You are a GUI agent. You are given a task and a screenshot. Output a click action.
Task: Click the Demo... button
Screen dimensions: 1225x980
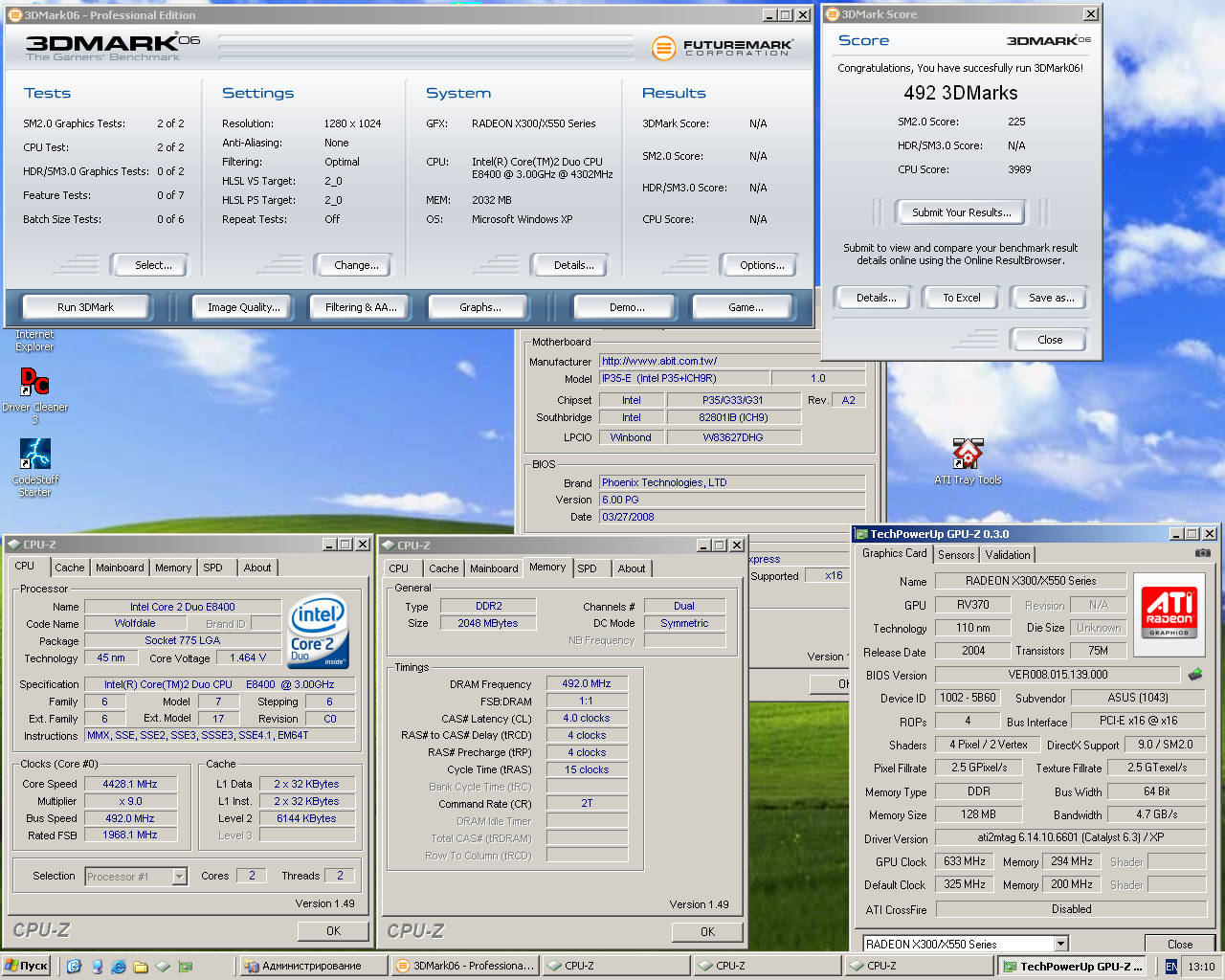point(627,307)
